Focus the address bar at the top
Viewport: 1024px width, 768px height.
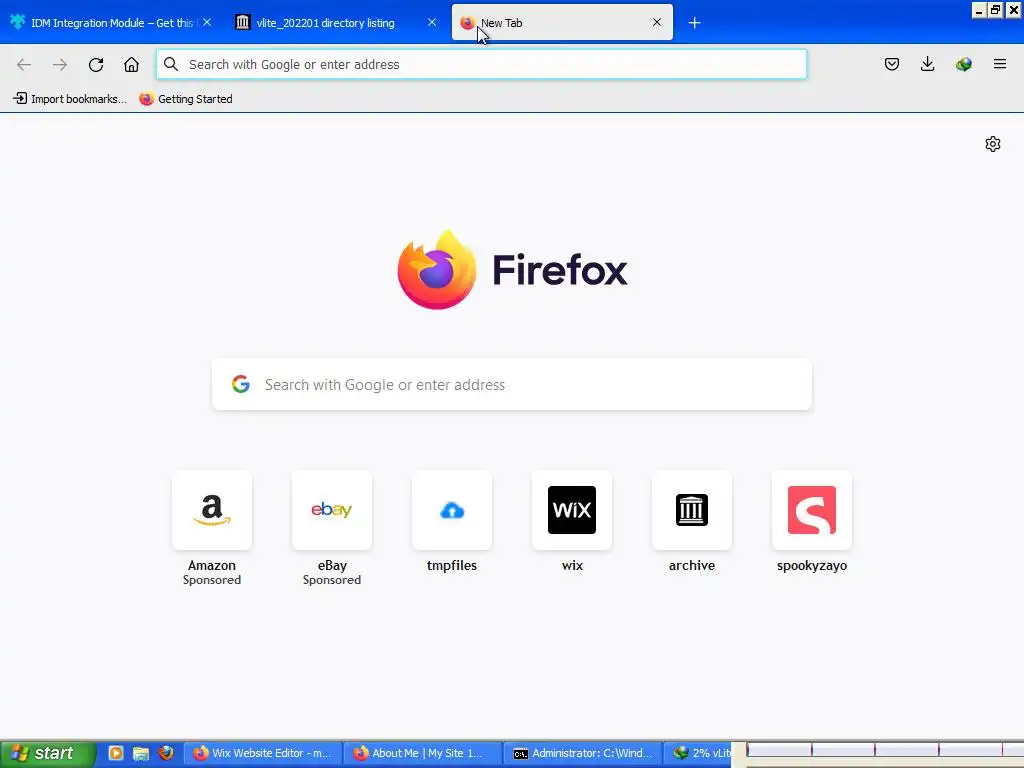481,64
